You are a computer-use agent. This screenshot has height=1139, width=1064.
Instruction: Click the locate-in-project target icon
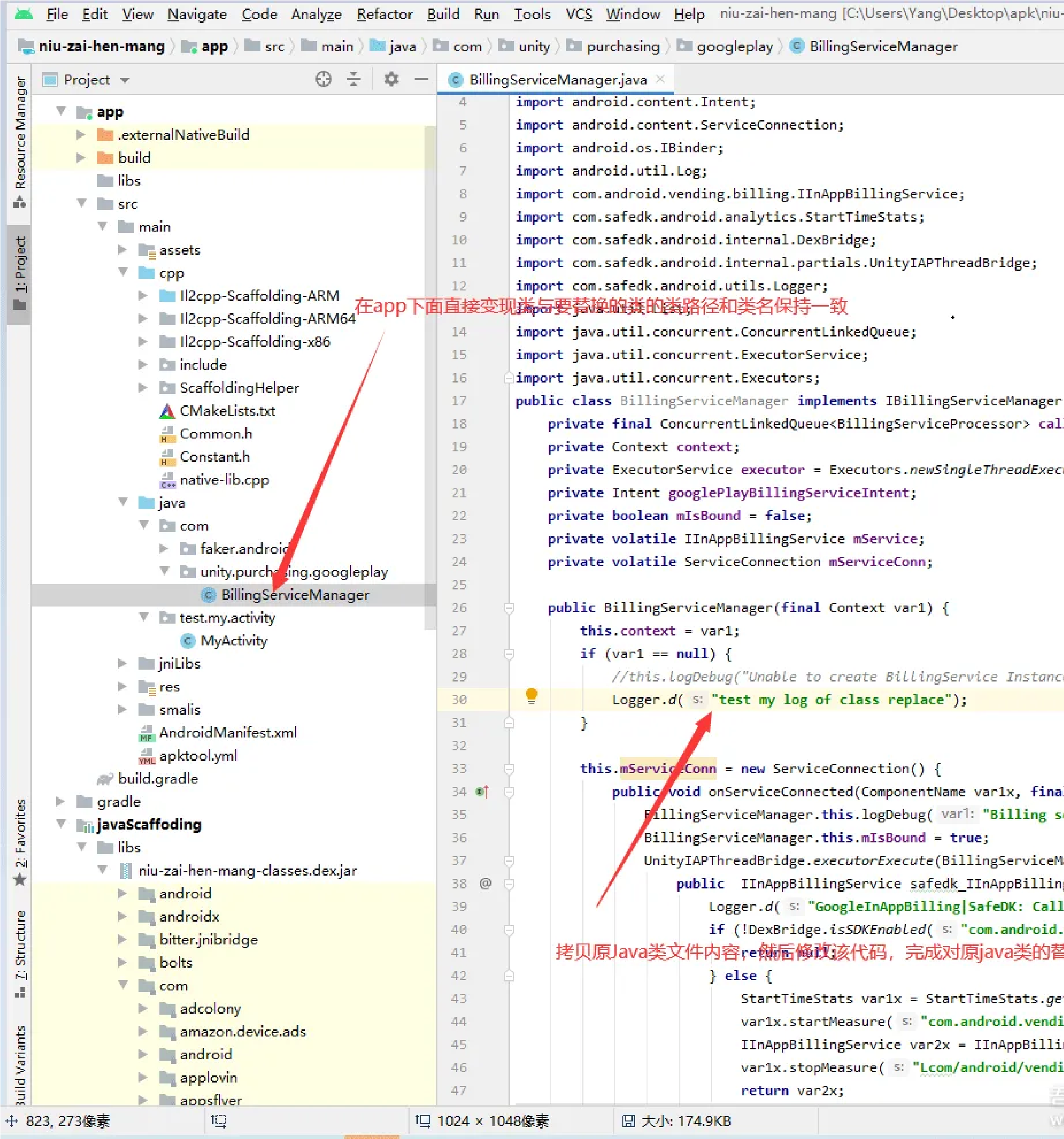[x=323, y=79]
